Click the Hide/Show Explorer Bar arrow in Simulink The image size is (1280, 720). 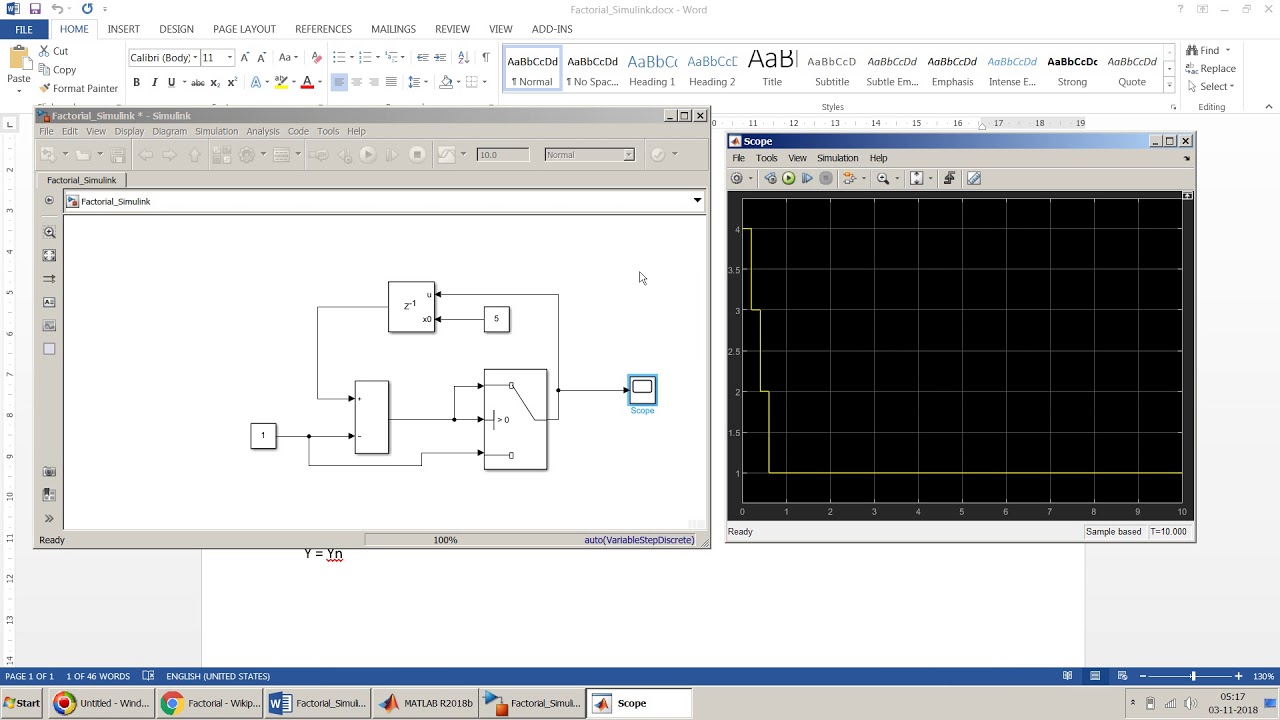point(49,201)
